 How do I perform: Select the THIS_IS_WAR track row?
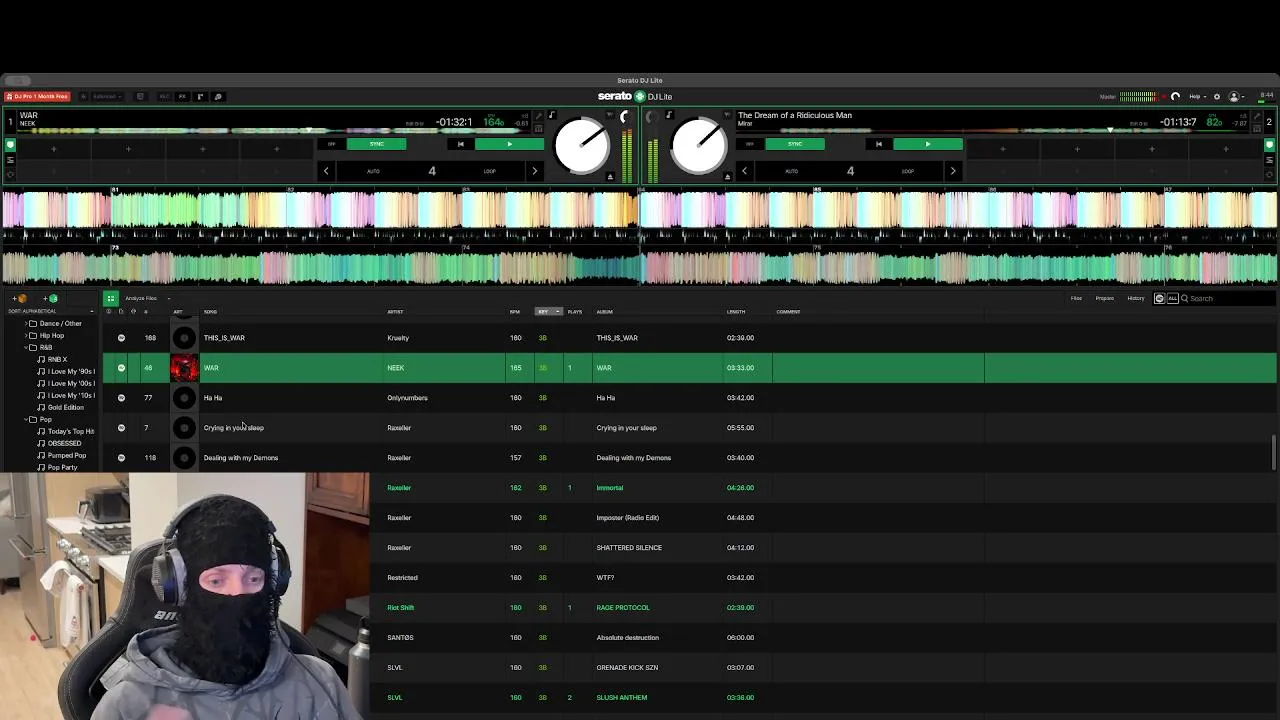pyautogui.click(x=690, y=338)
